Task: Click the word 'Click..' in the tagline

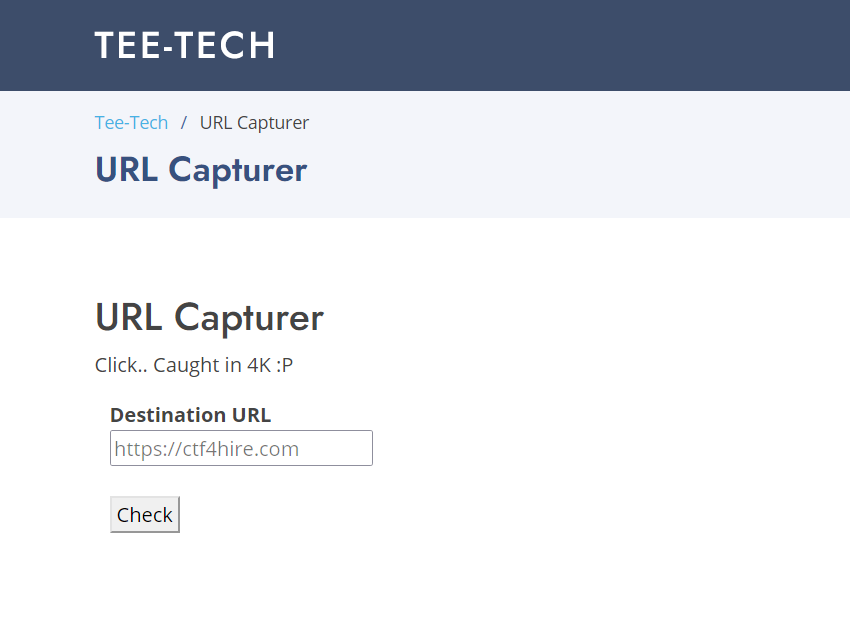Action: (x=121, y=365)
